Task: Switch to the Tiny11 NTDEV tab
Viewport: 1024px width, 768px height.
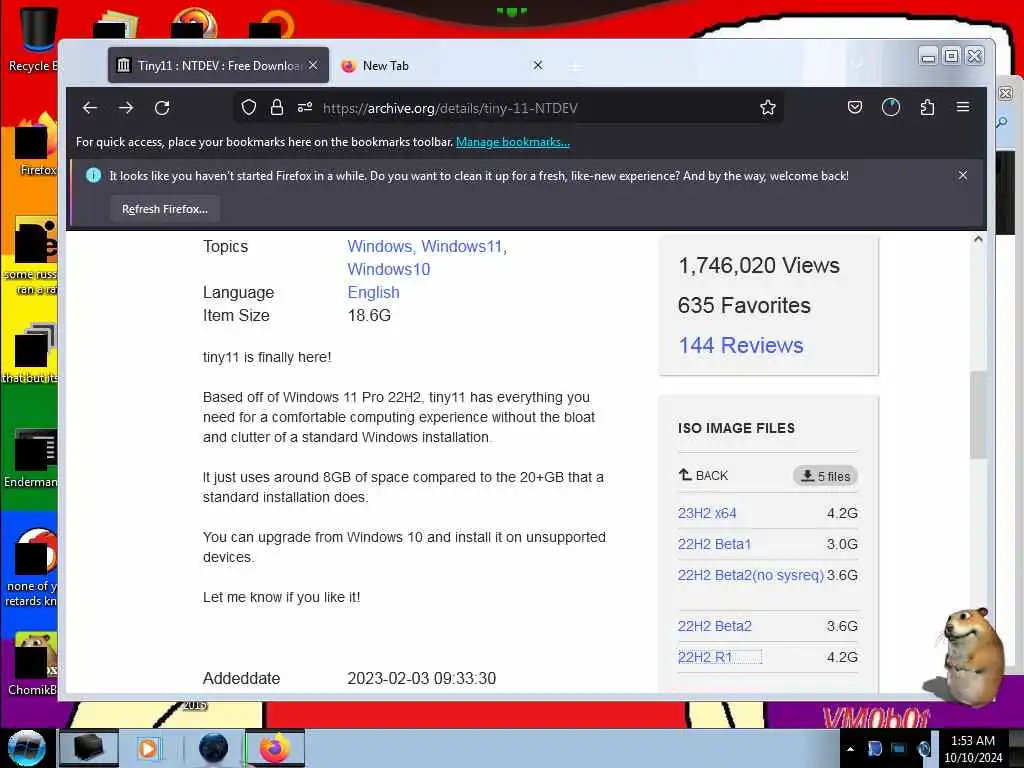Action: (218, 65)
